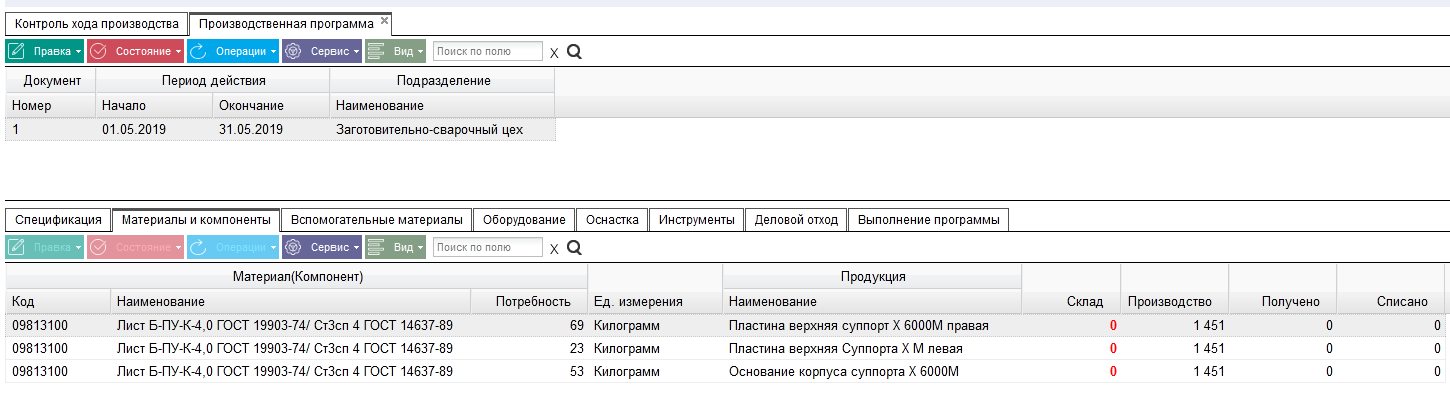This screenshot has height=398, width=1450.
Task: Click lower panel search magnifier icon
Action: pyautogui.click(x=574, y=247)
